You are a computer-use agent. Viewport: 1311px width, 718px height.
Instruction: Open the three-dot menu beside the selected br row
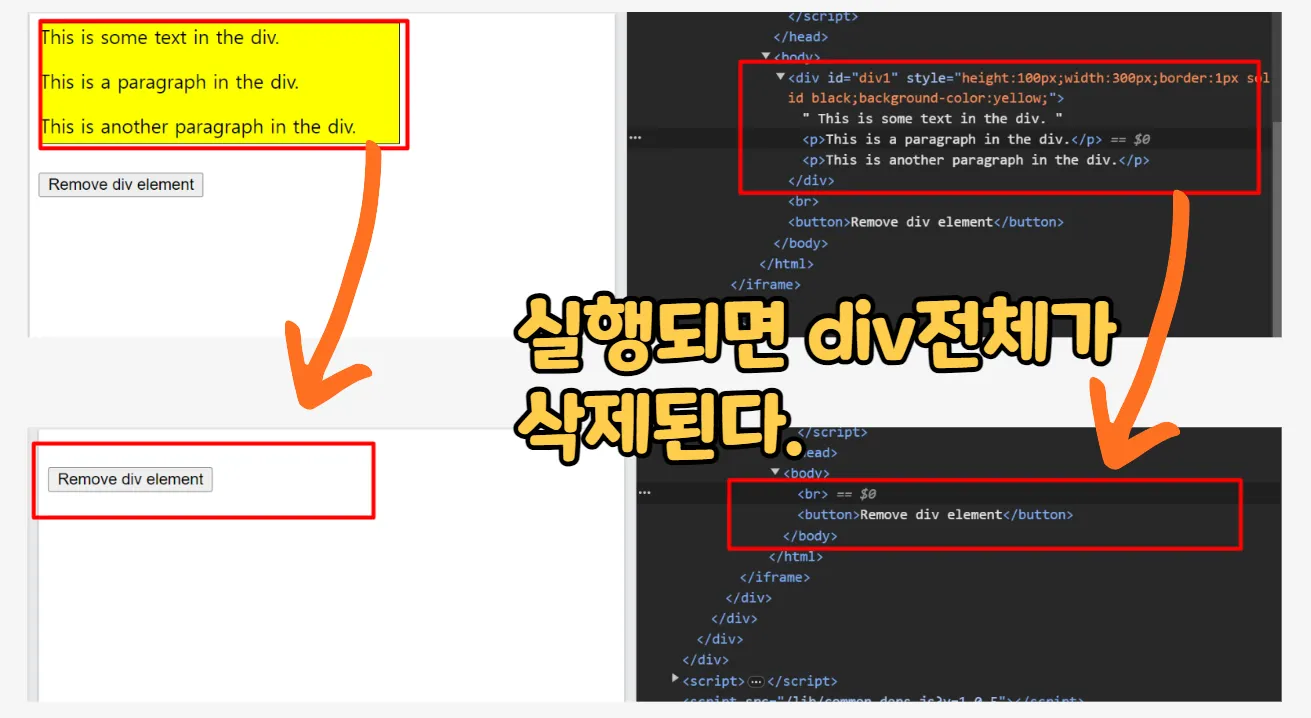coord(644,493)
